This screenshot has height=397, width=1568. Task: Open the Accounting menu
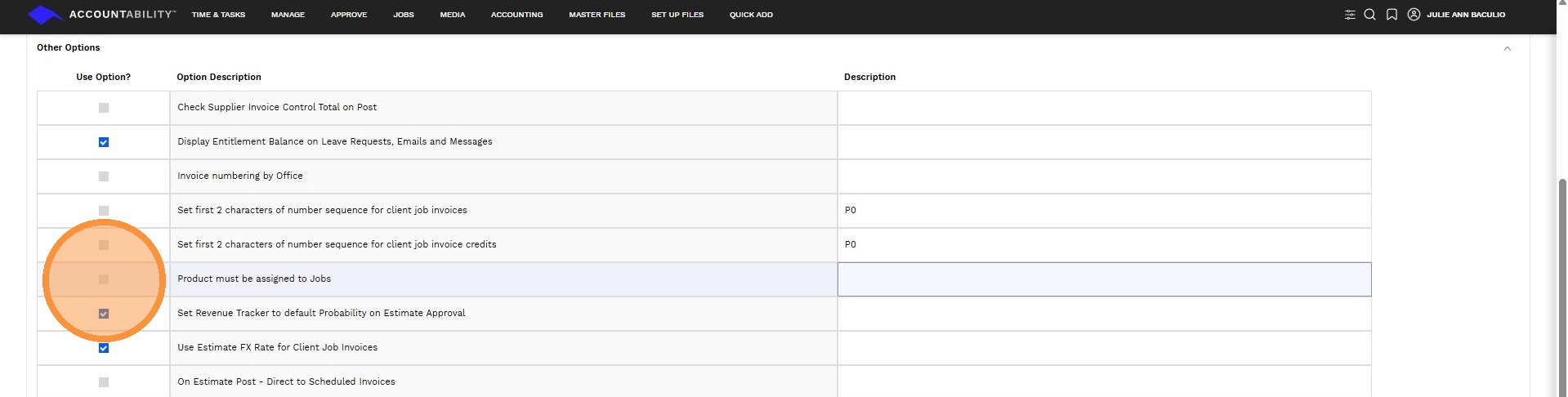click(x=516, y=15)
